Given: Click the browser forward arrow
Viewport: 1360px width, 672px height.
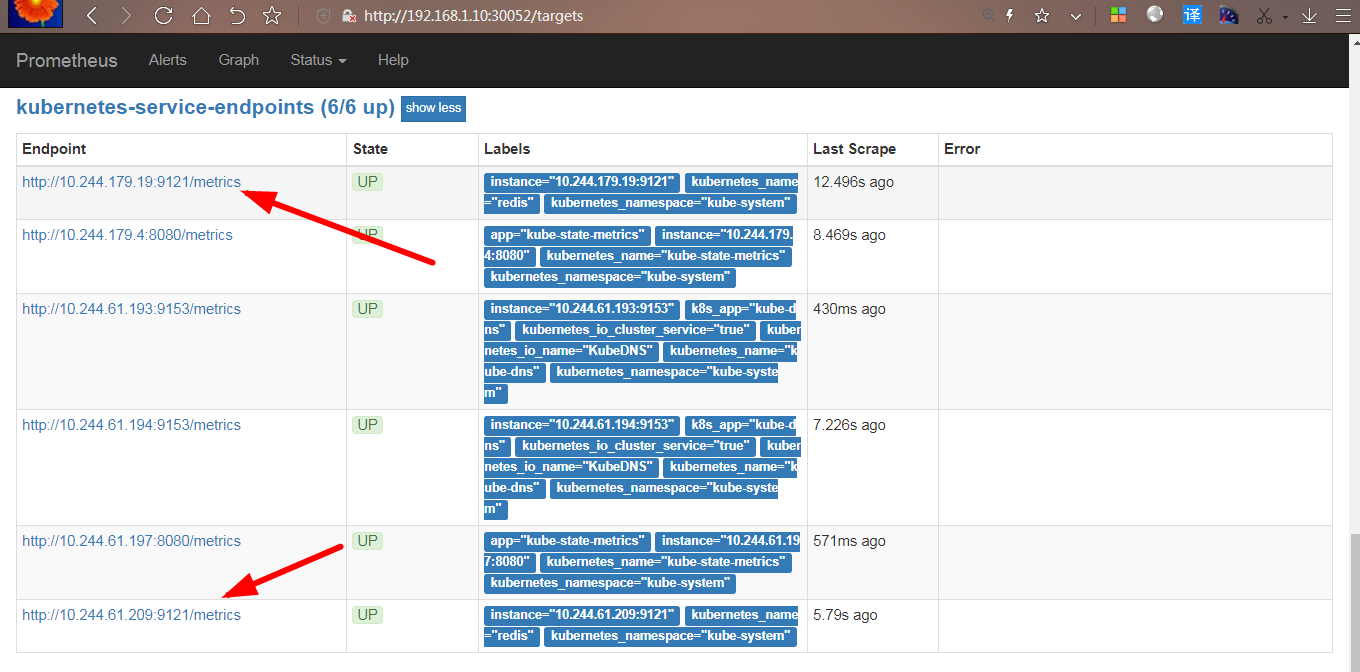Looking at the screenshot, I should (126, 16).
